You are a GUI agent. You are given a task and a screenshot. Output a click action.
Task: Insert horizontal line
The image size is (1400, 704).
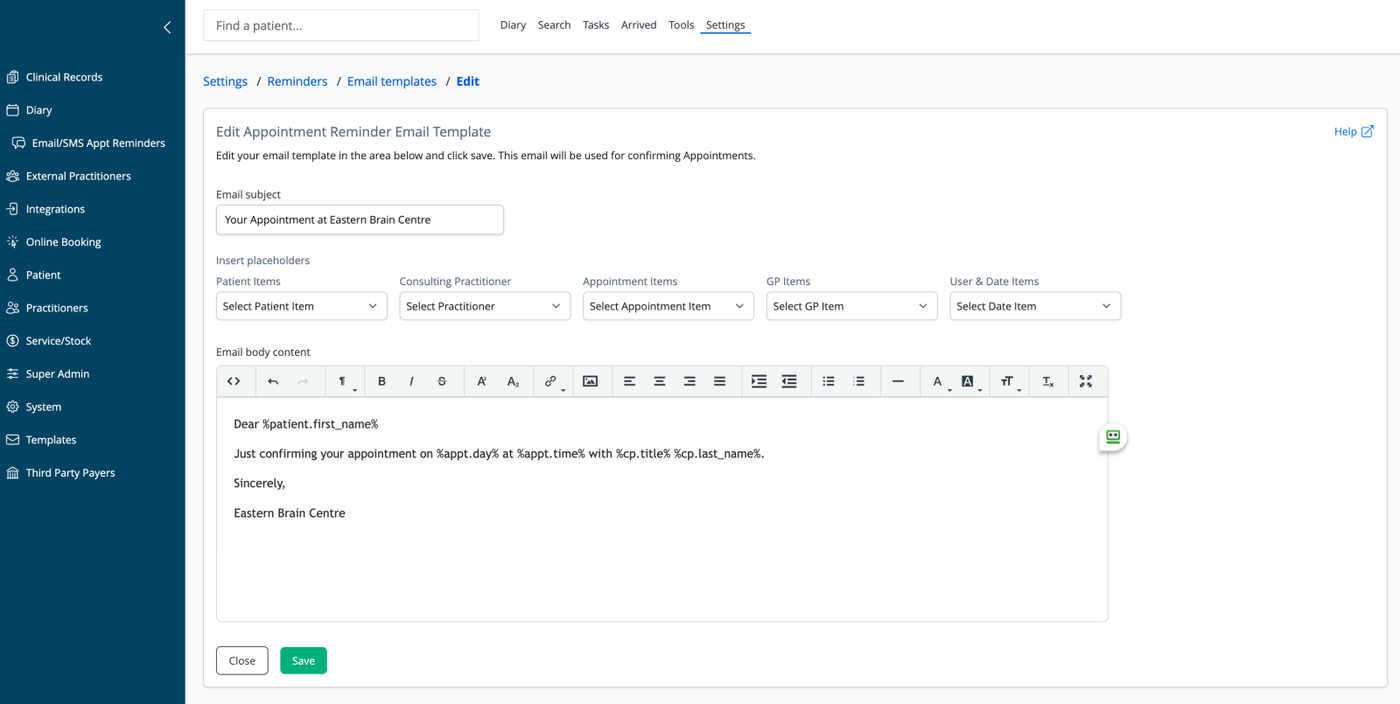[x=898, y=381]
